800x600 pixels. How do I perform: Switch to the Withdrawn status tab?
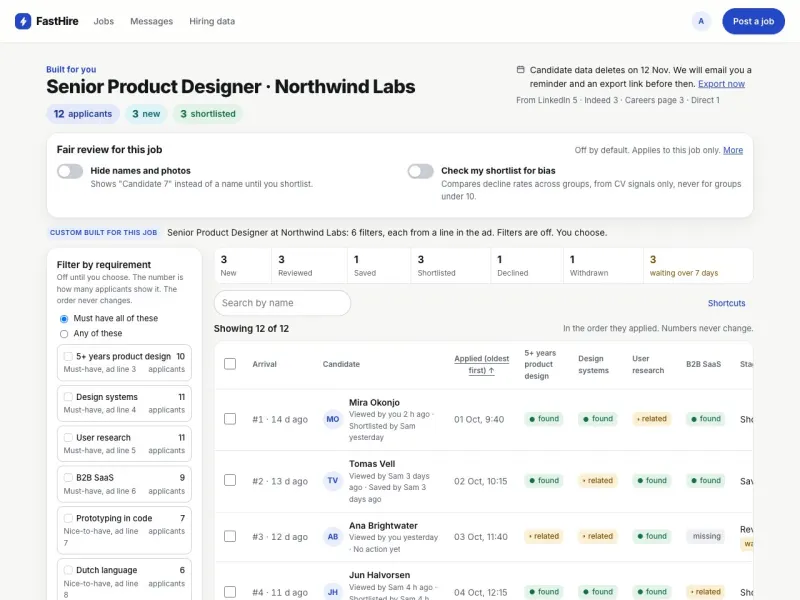pyautogui.click(x=604, y=265)
